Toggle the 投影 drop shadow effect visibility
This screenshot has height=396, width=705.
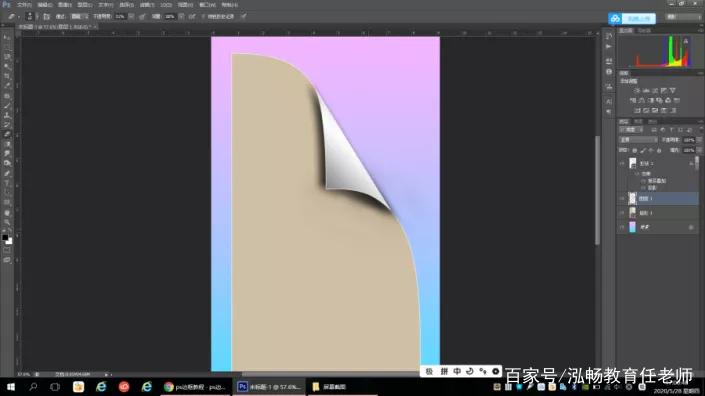pos(643,187)
